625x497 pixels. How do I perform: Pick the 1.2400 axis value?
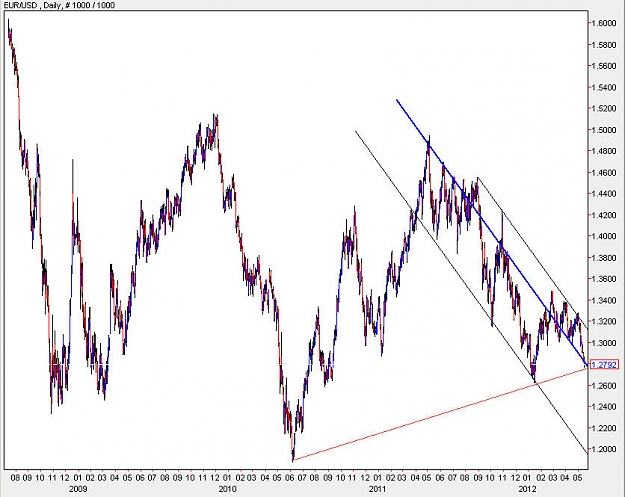(x=604, y=407)
